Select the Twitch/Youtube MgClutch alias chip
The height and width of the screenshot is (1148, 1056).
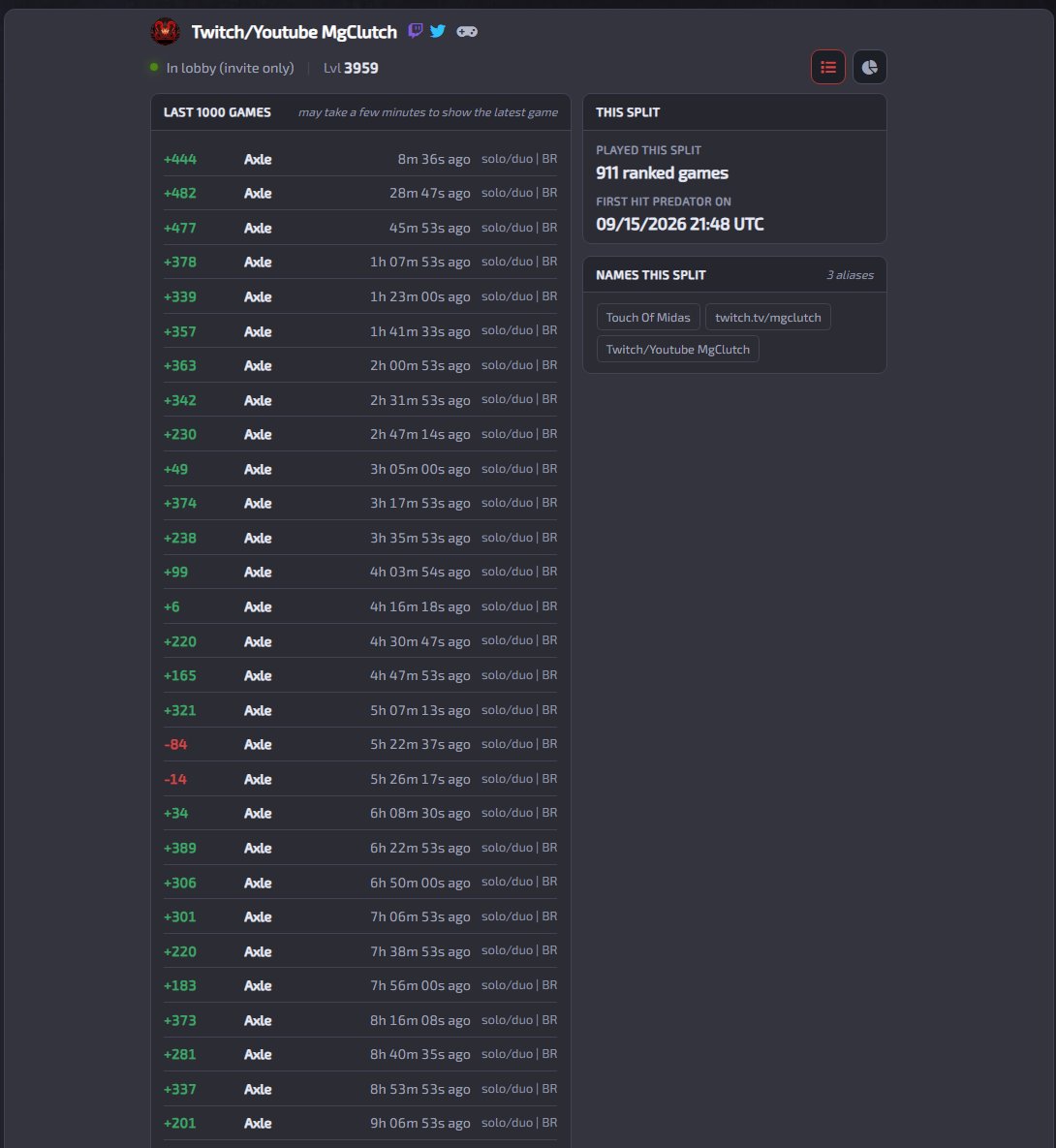click(x=678, y=349)
